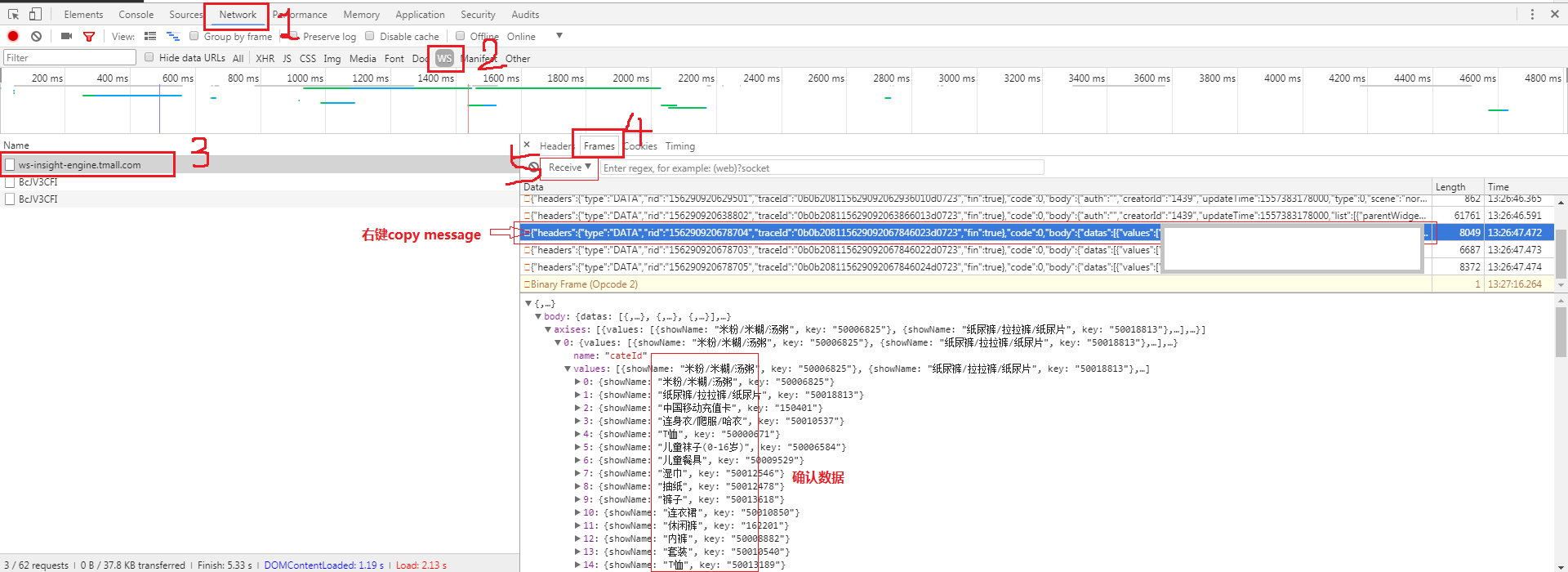The width and height of the screenshot is (1568, 572).
Task: Select the frame with rid 156290920678703
Action: click(x=1037, y=250)
